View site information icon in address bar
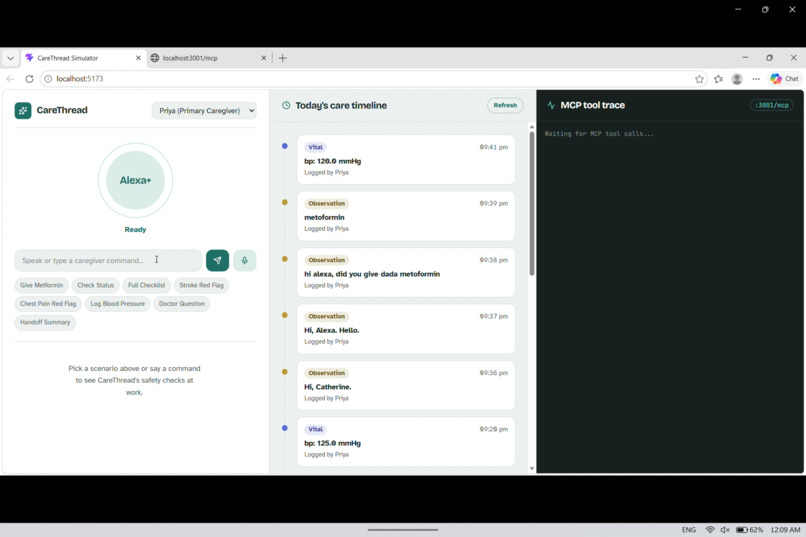806x537 pixels. tap(48, 79)
